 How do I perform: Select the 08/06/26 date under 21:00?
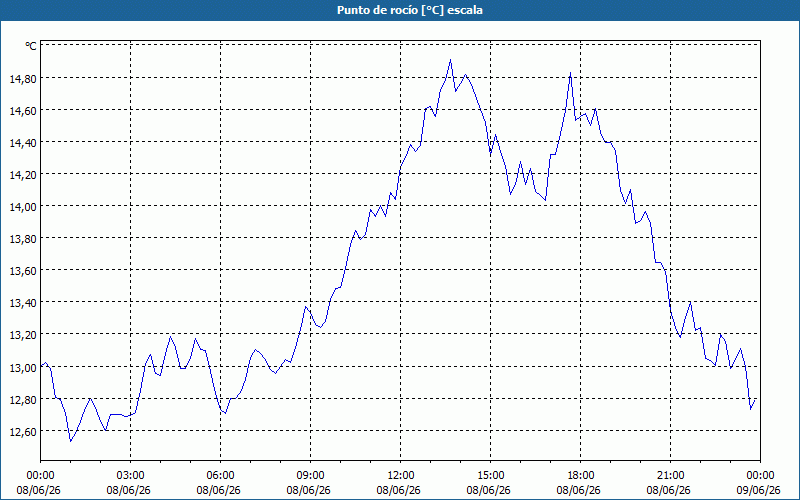[668, 490]
